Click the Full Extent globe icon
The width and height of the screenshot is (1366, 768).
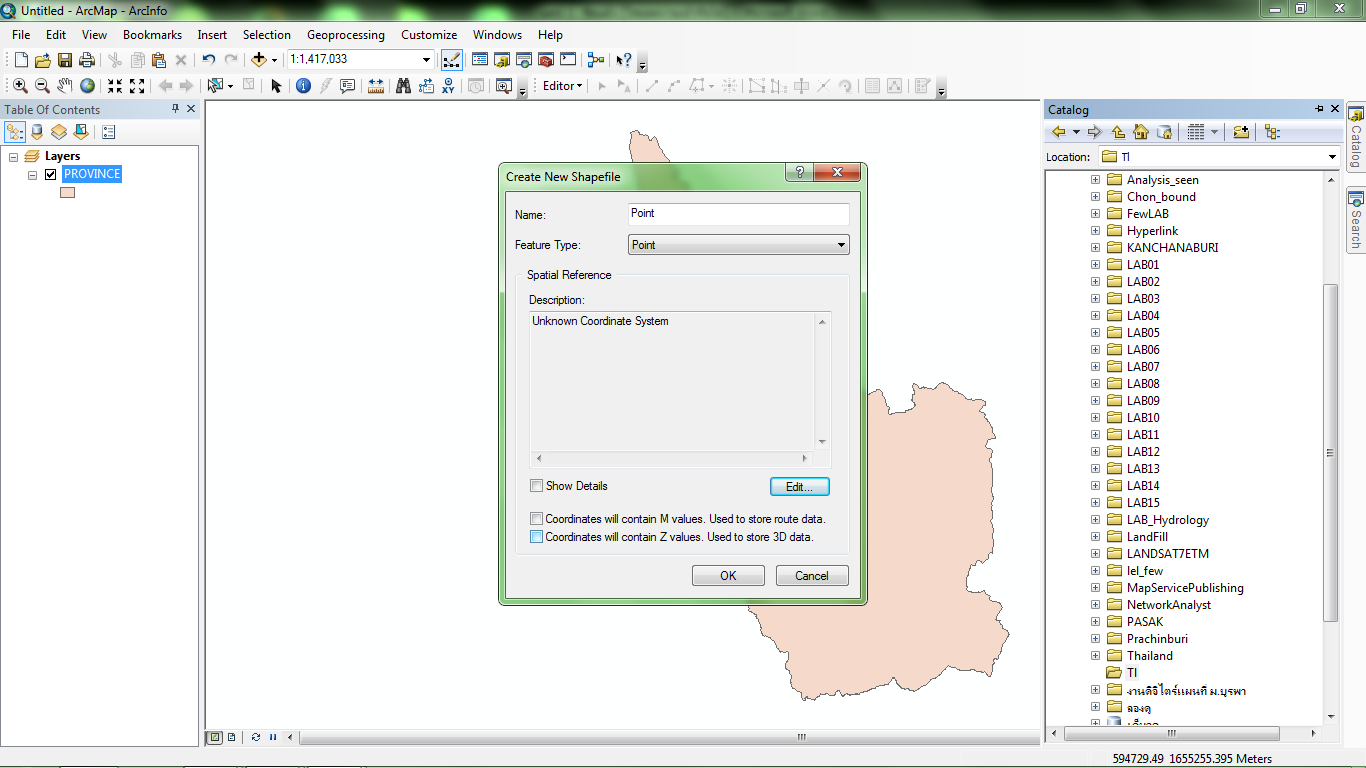(x=88, y=85)
